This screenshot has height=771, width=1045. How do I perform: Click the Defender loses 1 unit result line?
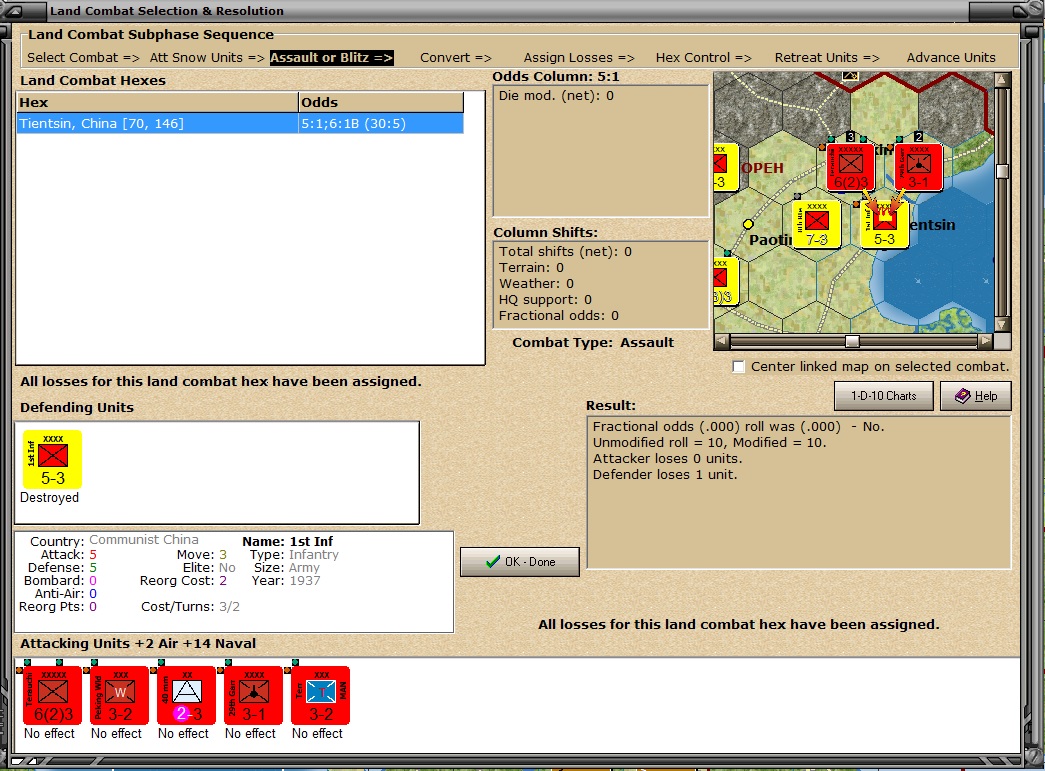click(665, 474)
